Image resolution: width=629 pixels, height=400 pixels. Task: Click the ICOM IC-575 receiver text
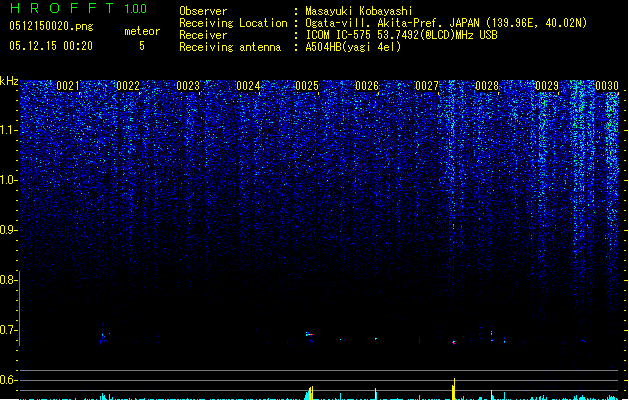click(x=401, y=35)
